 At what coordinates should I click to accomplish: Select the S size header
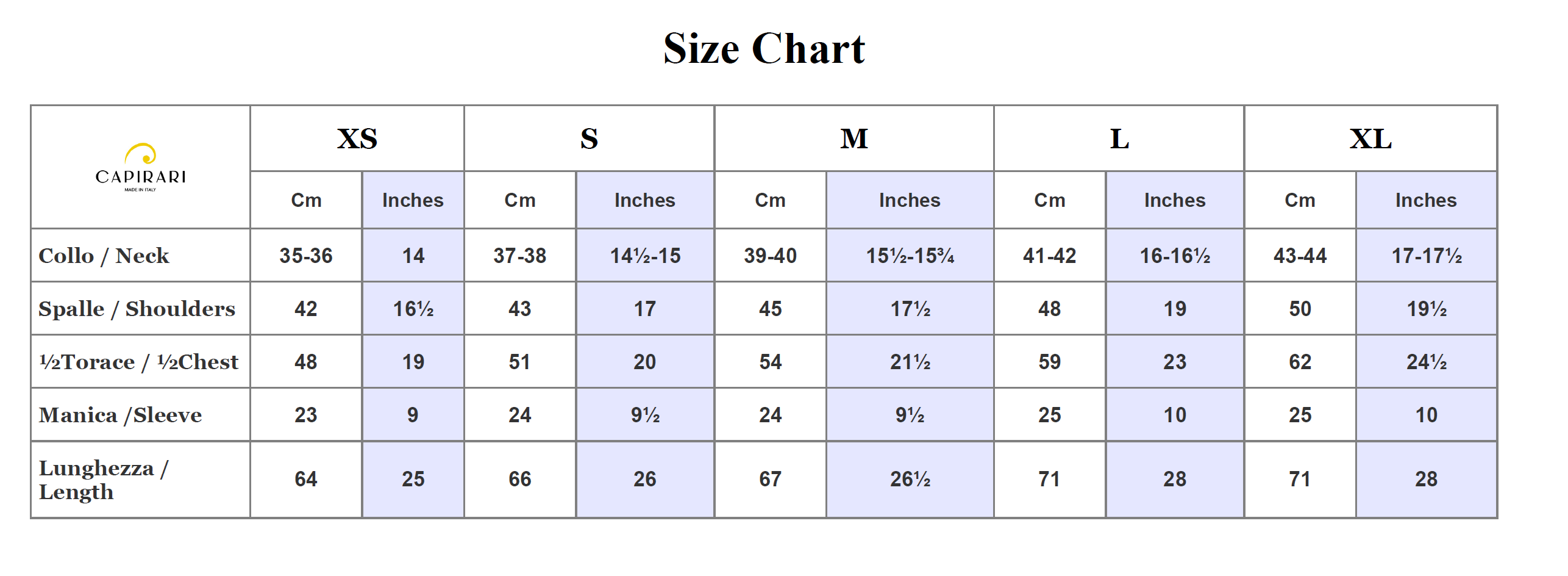click(x=589, y=139)
